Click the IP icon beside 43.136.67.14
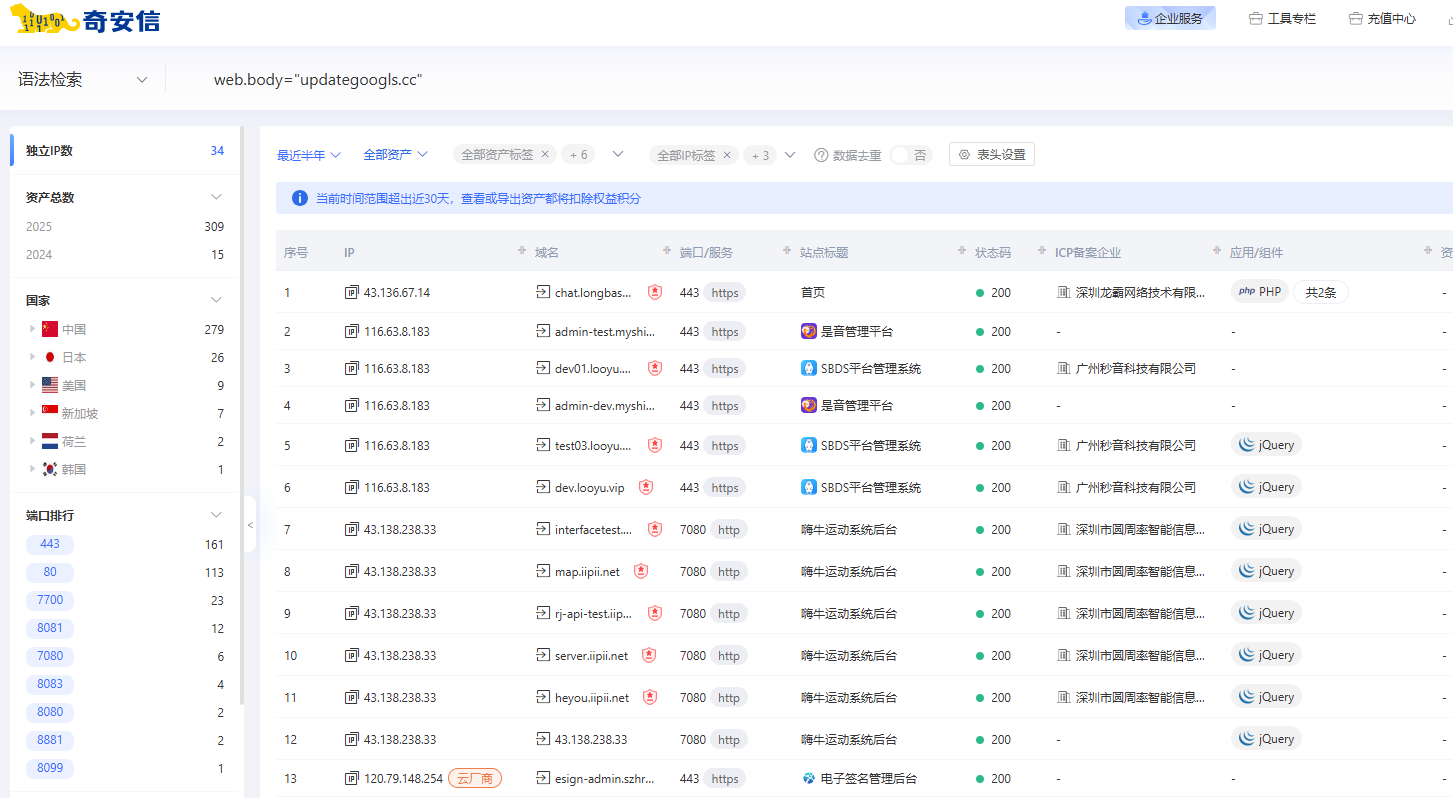The width and height of the screenshot is (1453, 798). (x=351, y=293)
